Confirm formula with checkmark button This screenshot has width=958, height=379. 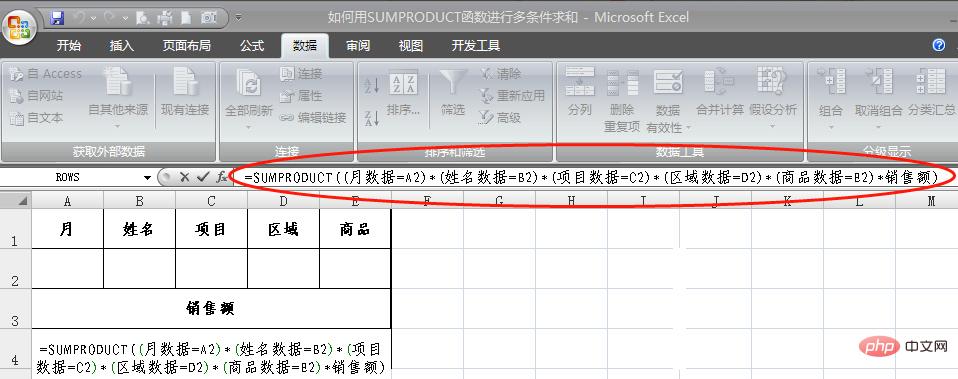click(202, 177)
